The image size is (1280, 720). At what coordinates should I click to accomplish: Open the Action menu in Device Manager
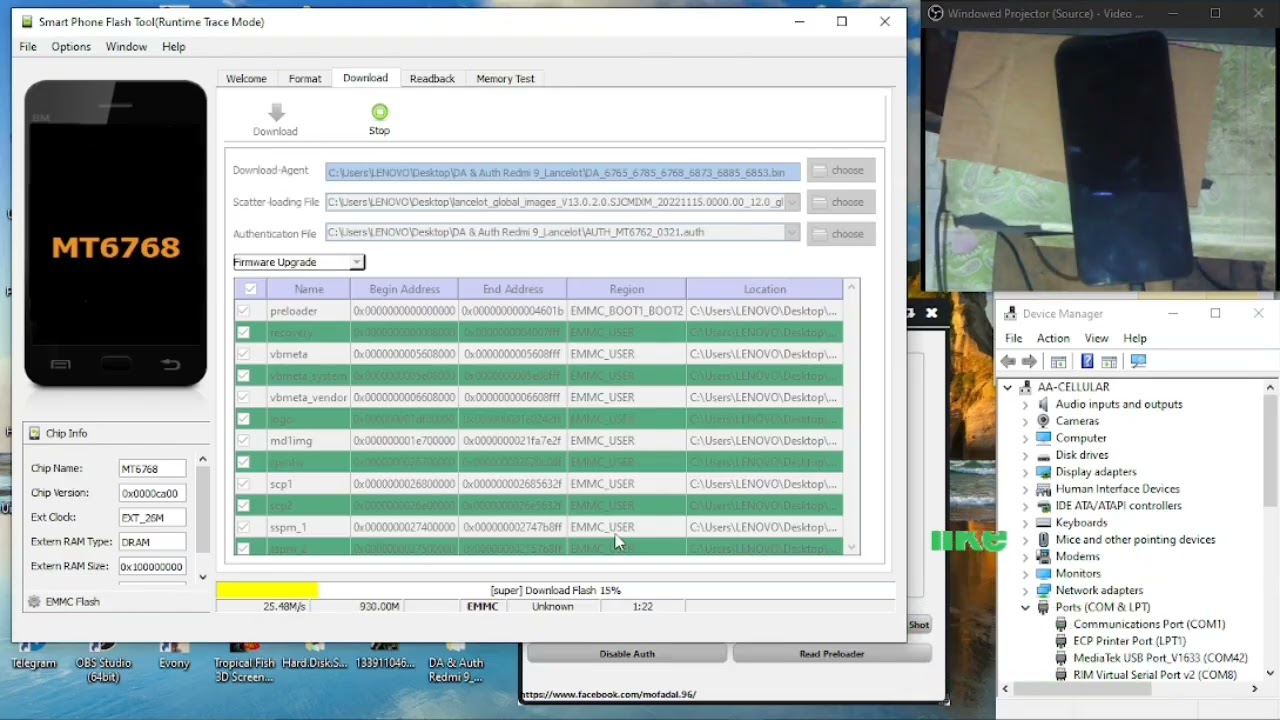pos(1053,338)
